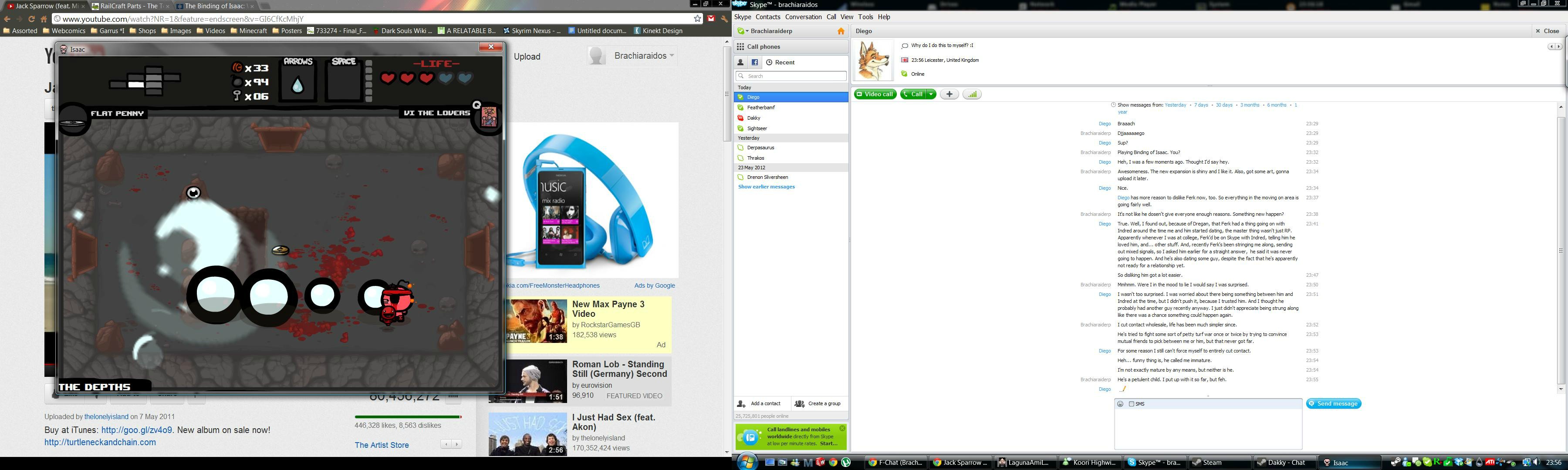
Task: Open Chrome wrench settings menu
Action: (724, 19)
